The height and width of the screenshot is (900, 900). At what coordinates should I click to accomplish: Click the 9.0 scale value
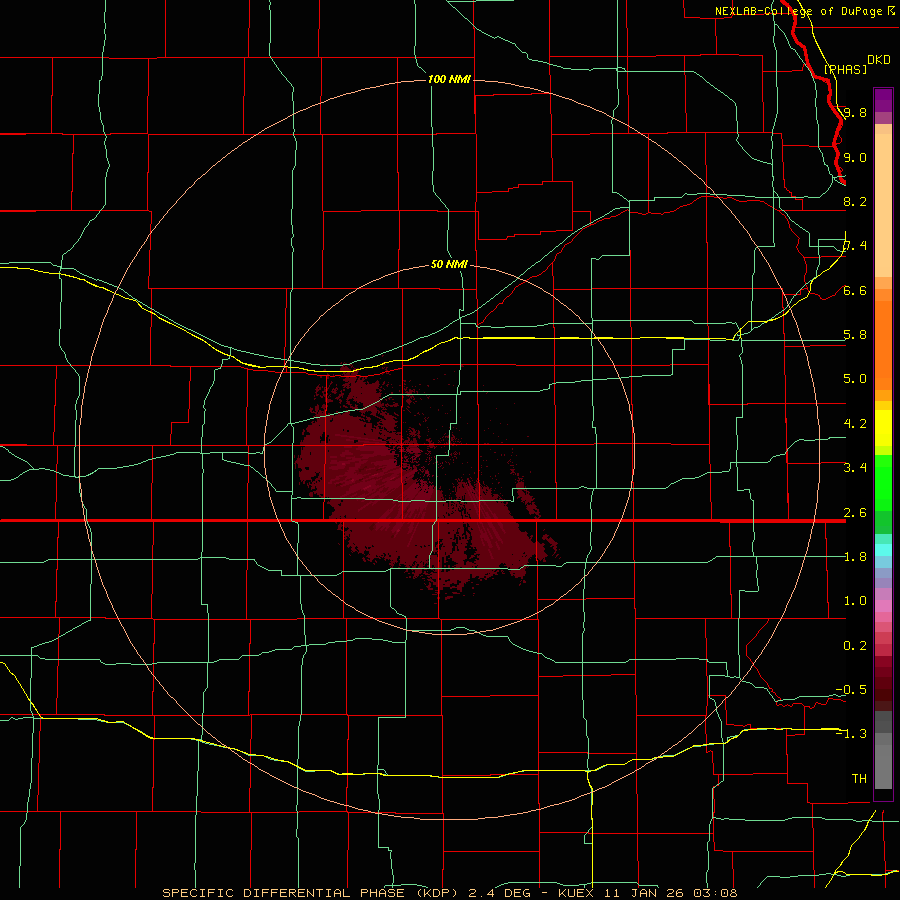coord(855,157)
